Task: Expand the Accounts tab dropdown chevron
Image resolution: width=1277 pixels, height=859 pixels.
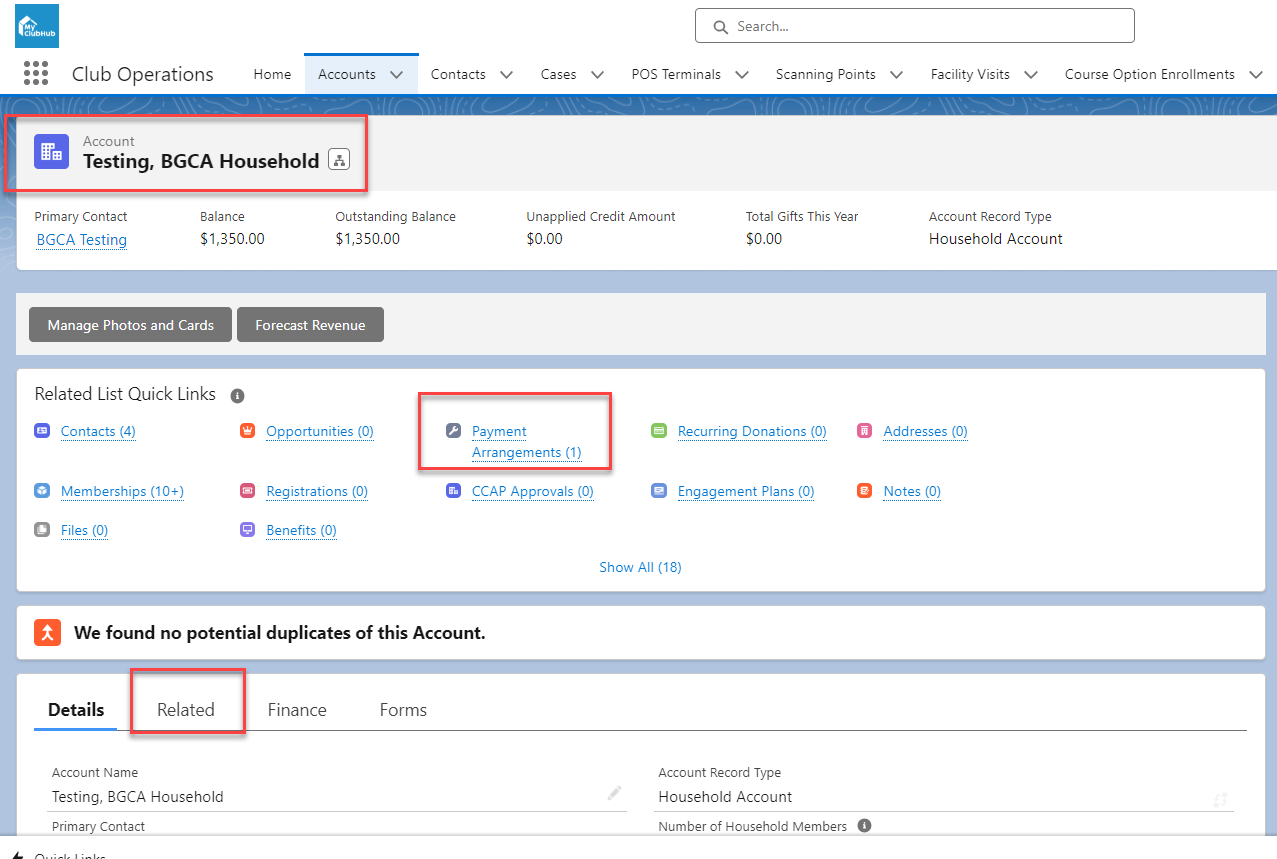Action: click(x=397, y=75)
